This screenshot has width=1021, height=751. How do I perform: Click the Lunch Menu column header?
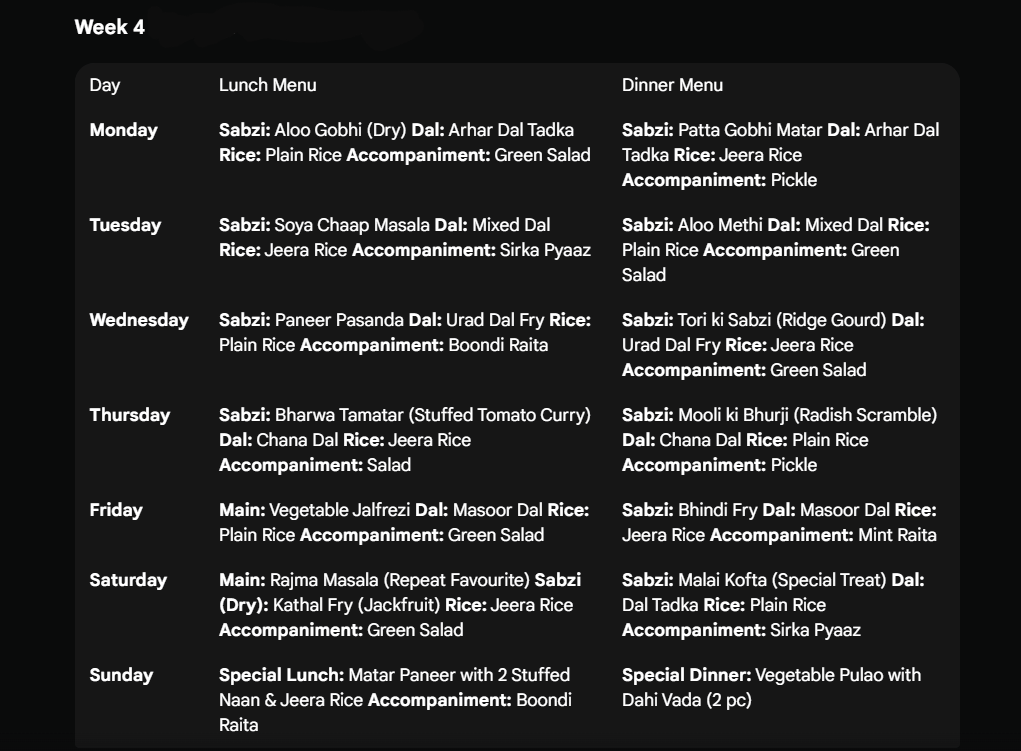coord(267,85)
